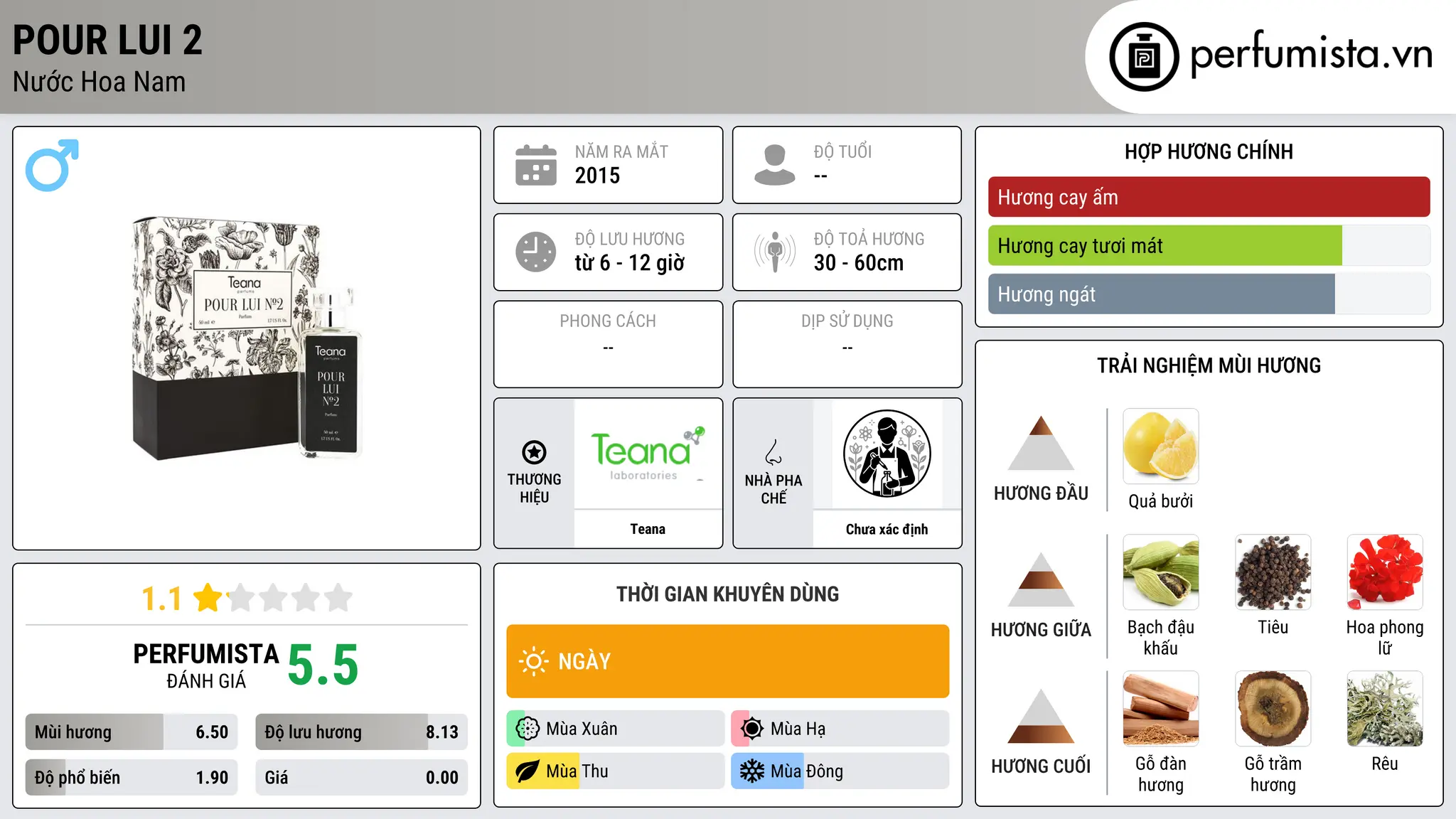Open the Rêu moss note image
The height and width of the screenshot is (819, 1456).
[x=1385, y=709]
